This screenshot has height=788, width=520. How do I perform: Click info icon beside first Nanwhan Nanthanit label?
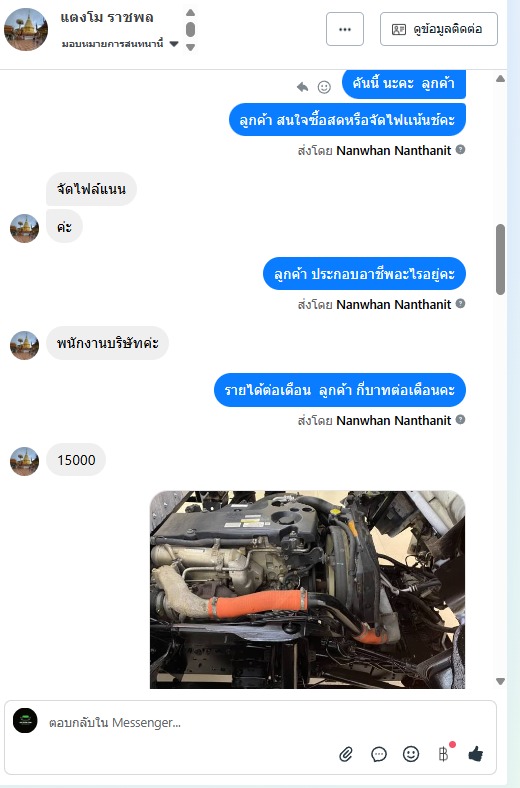(x=460, y=149)
